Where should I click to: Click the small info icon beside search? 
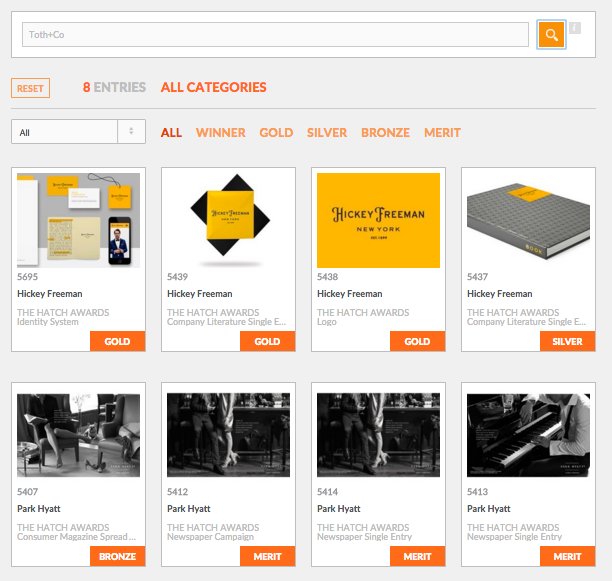(575, 28)
